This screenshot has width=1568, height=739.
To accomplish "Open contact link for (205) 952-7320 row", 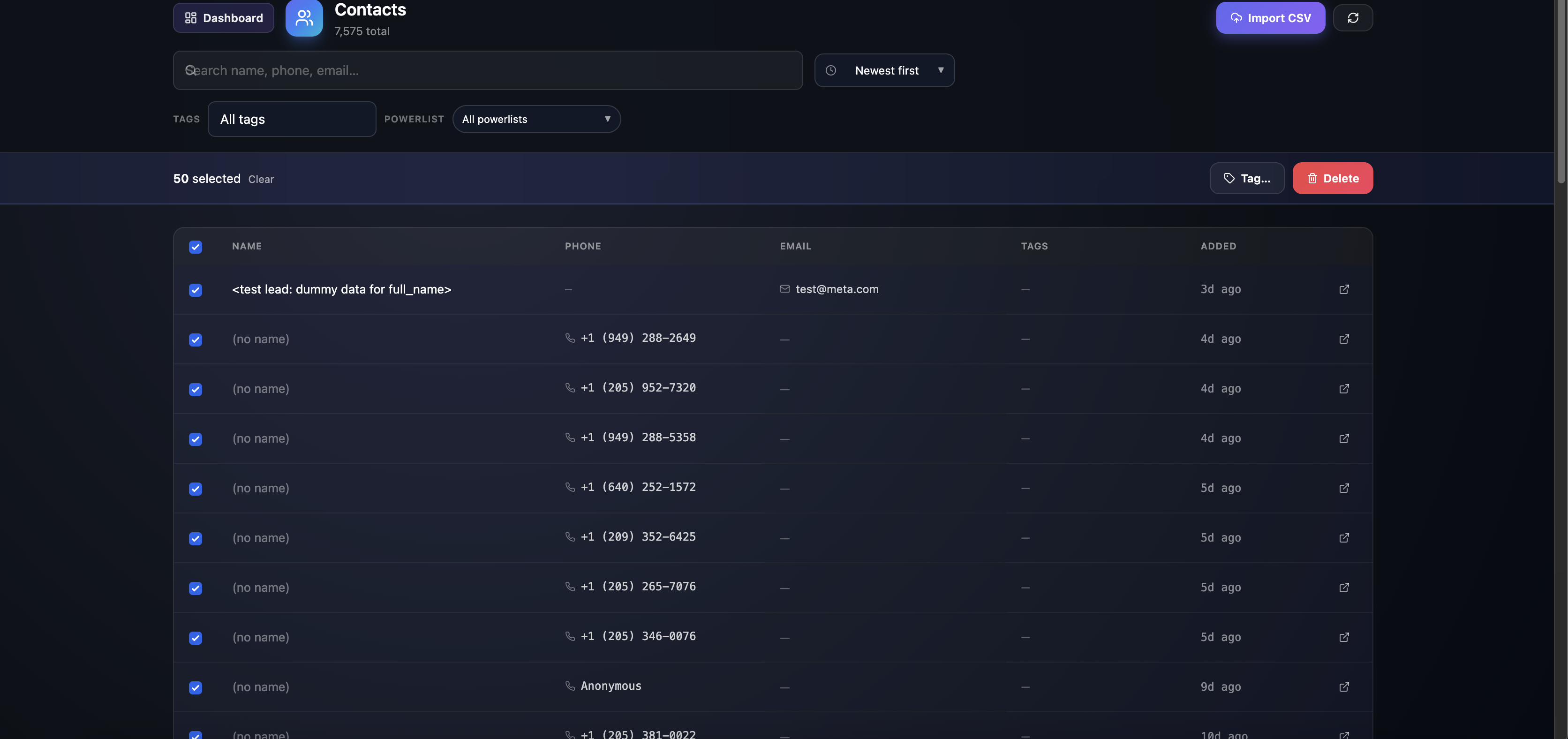I will point(1344,388).
